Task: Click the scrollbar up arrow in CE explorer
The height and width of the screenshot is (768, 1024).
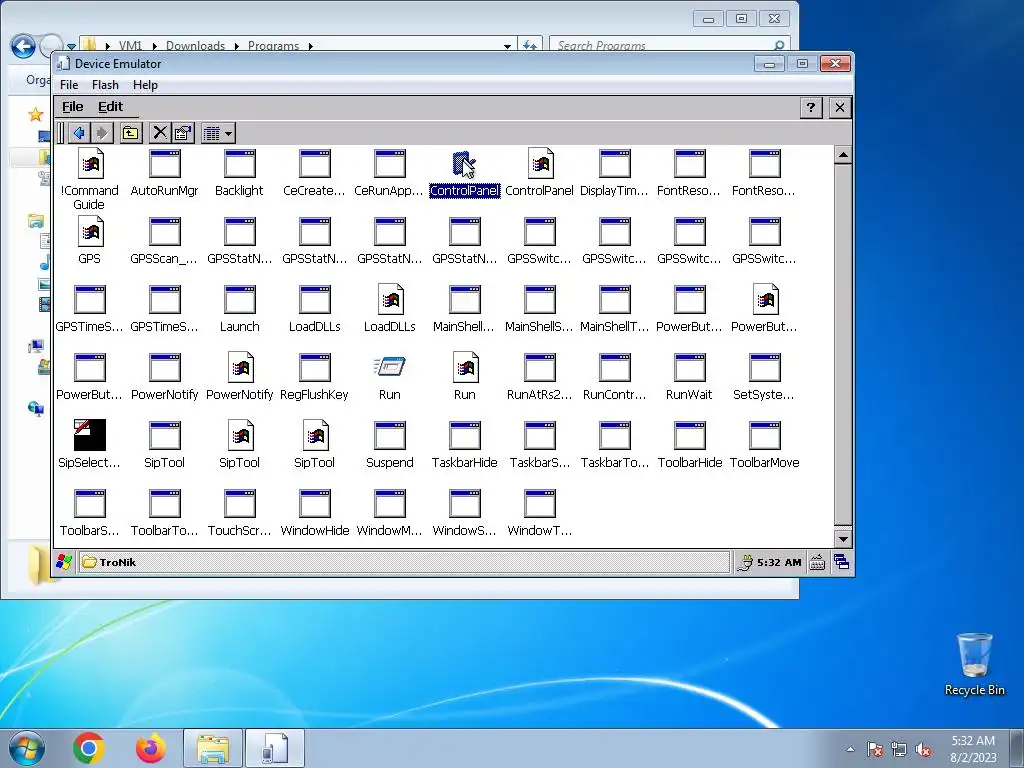Action: click(843, 155)
